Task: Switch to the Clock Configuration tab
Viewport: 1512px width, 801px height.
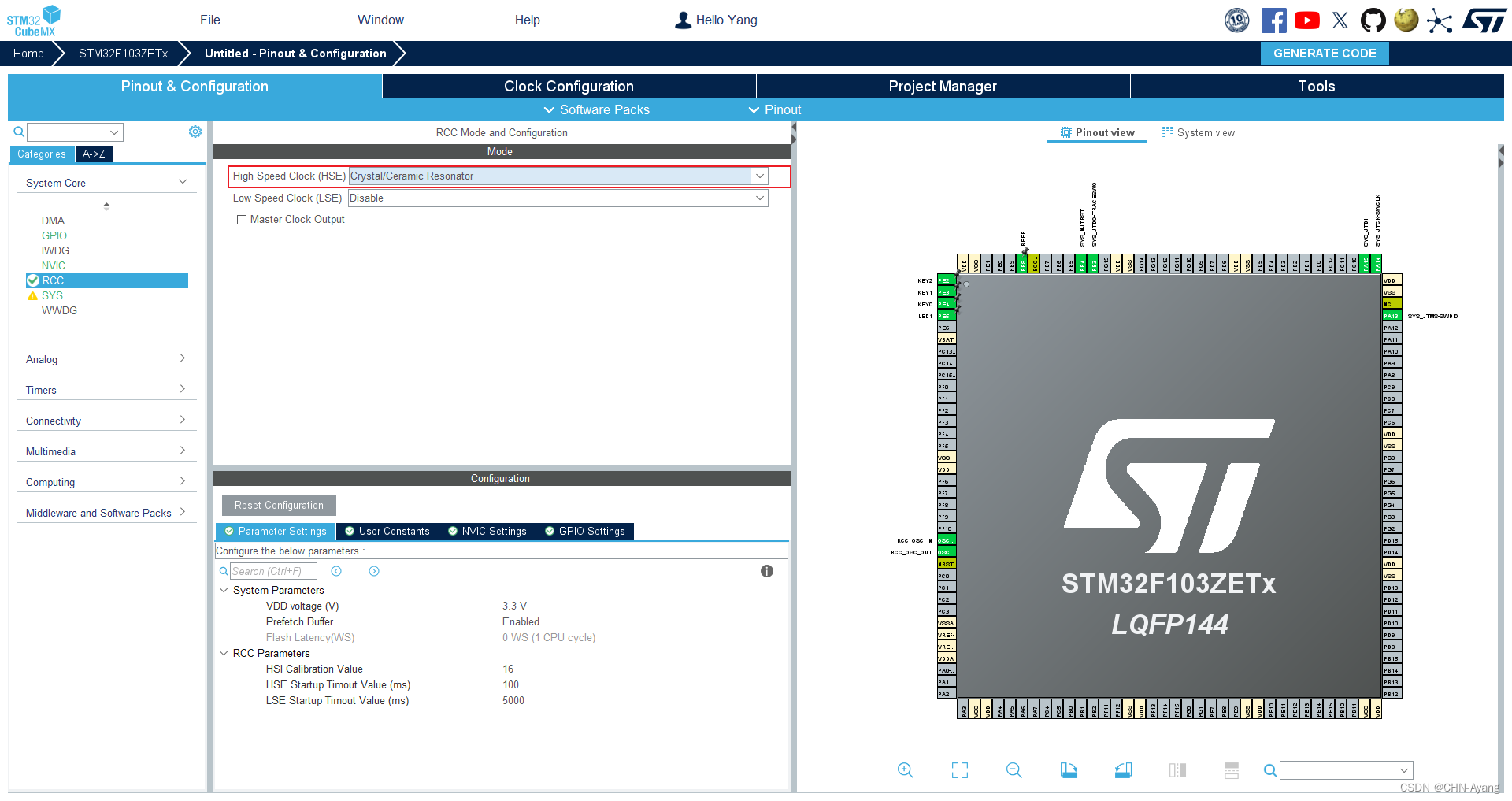Action: [x=569, y=87]
